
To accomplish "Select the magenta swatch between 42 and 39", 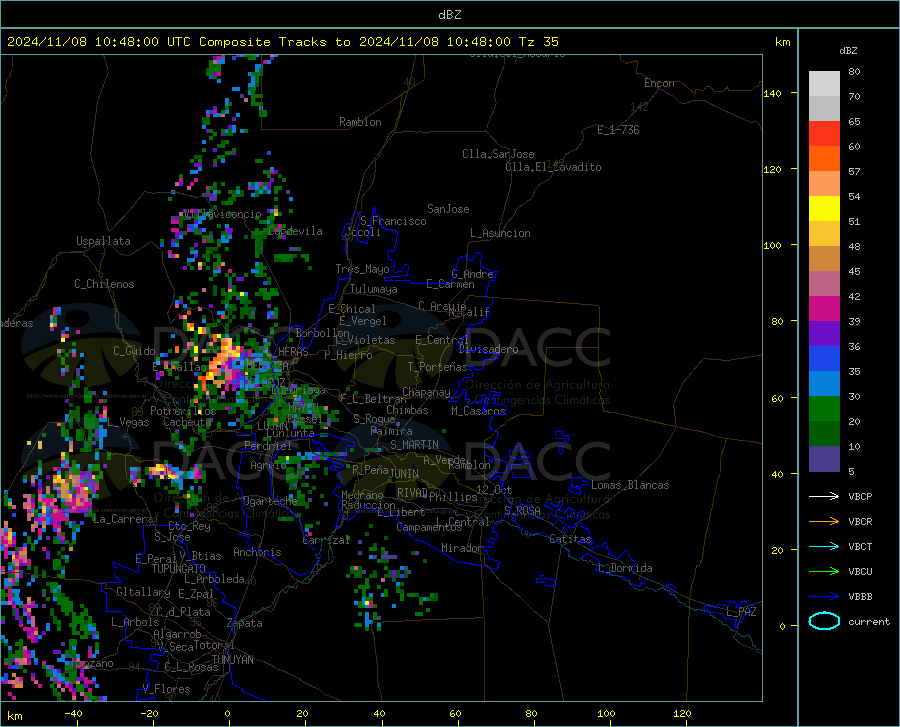I will tap(824, 309).
